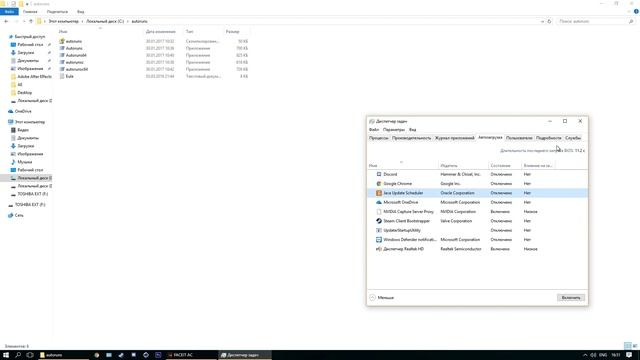Image resolution: width=640 pixels, height=360 pixels.
Task: Switch to the Процессы tab
Action: tap(378, 138)
